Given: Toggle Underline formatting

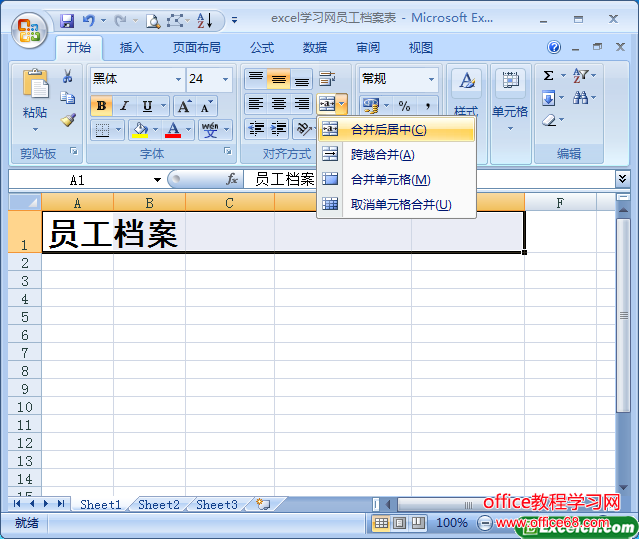Looking at the screenshot, I should (x=148, y=106).
